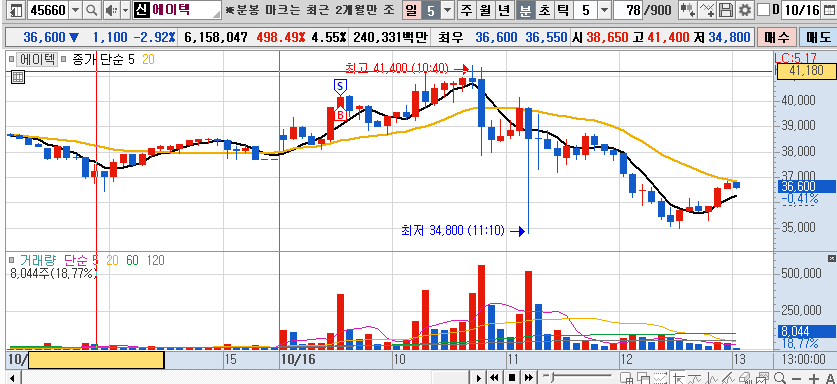This screenshot has height=384, width=837.
Task: Toggle the 거래량 indicator marker square
Action: 12,260
